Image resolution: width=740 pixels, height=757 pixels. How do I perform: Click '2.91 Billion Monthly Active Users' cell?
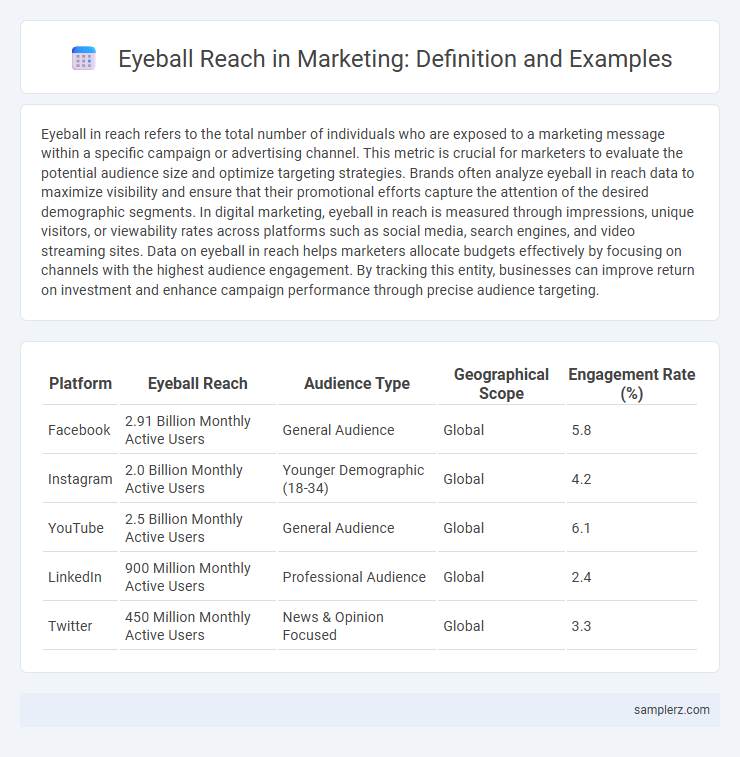[x=188, y=430]
